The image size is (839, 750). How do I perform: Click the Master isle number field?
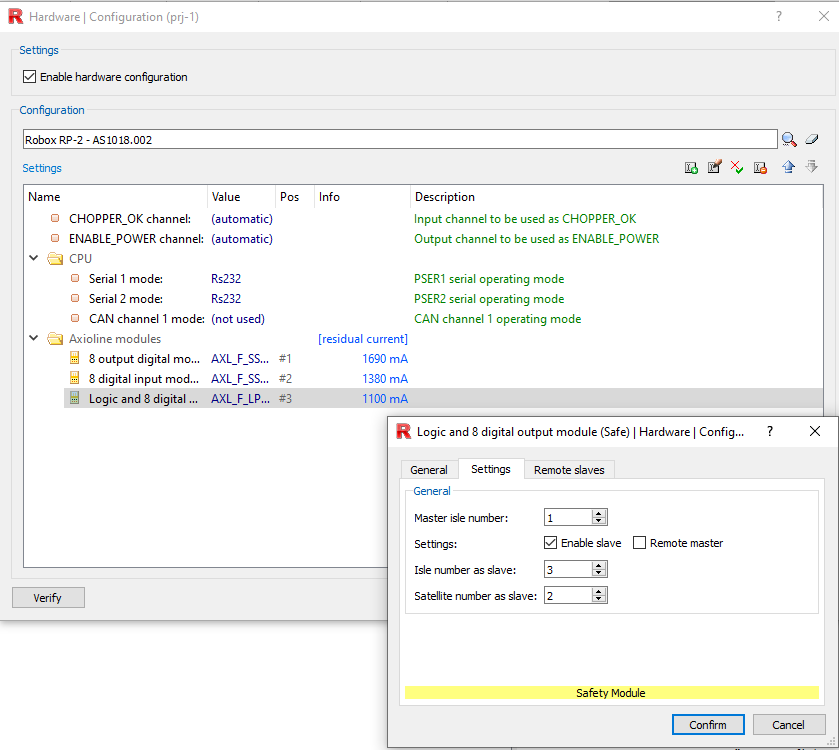(568, 517)
